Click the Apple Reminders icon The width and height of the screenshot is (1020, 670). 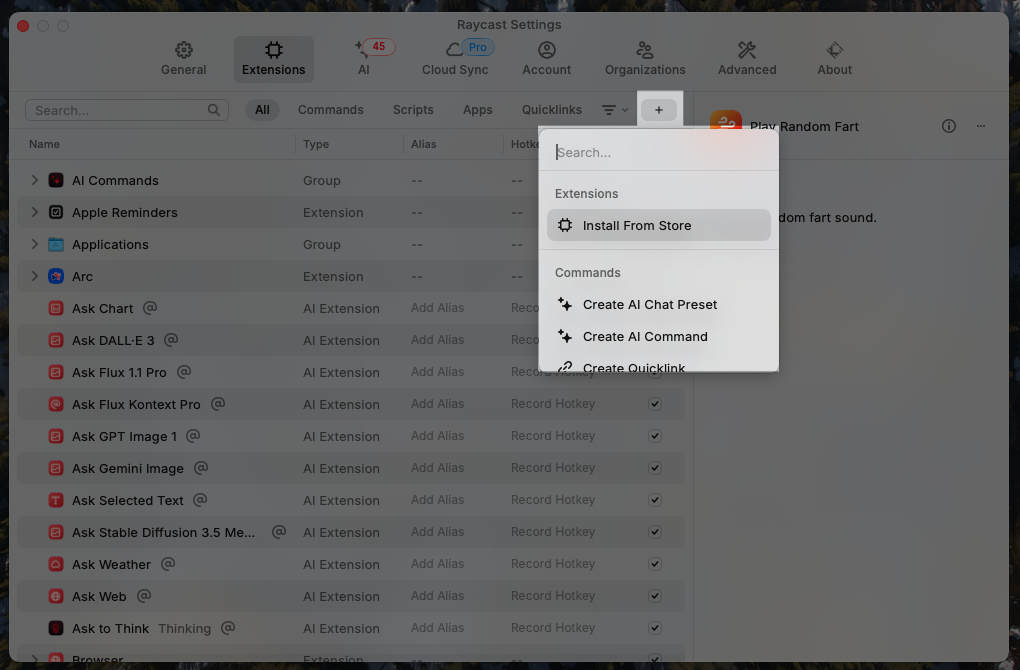click(x=56, y=212)
